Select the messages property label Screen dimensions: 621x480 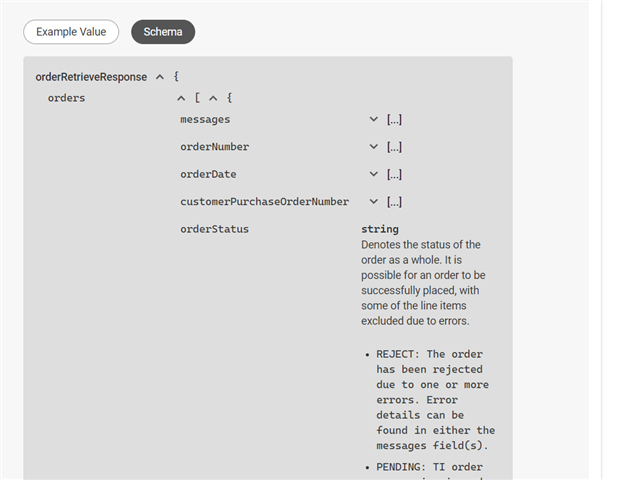[x=205, y=120]
